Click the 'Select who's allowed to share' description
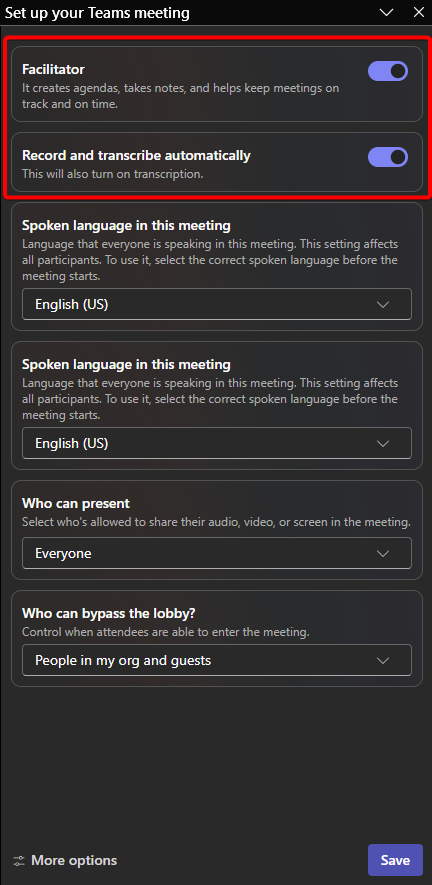432x885 pixels. click(216, 522)
